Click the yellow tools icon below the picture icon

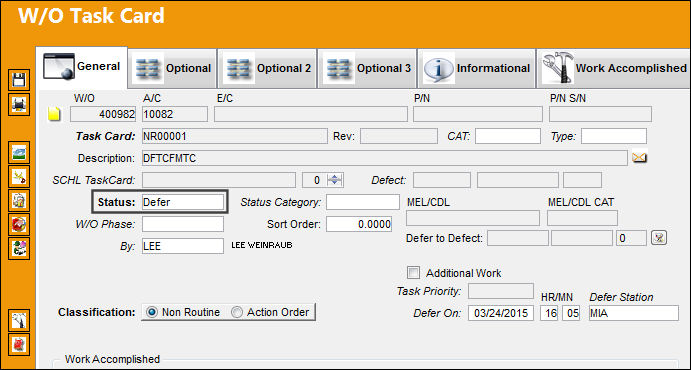coord(19,177)
